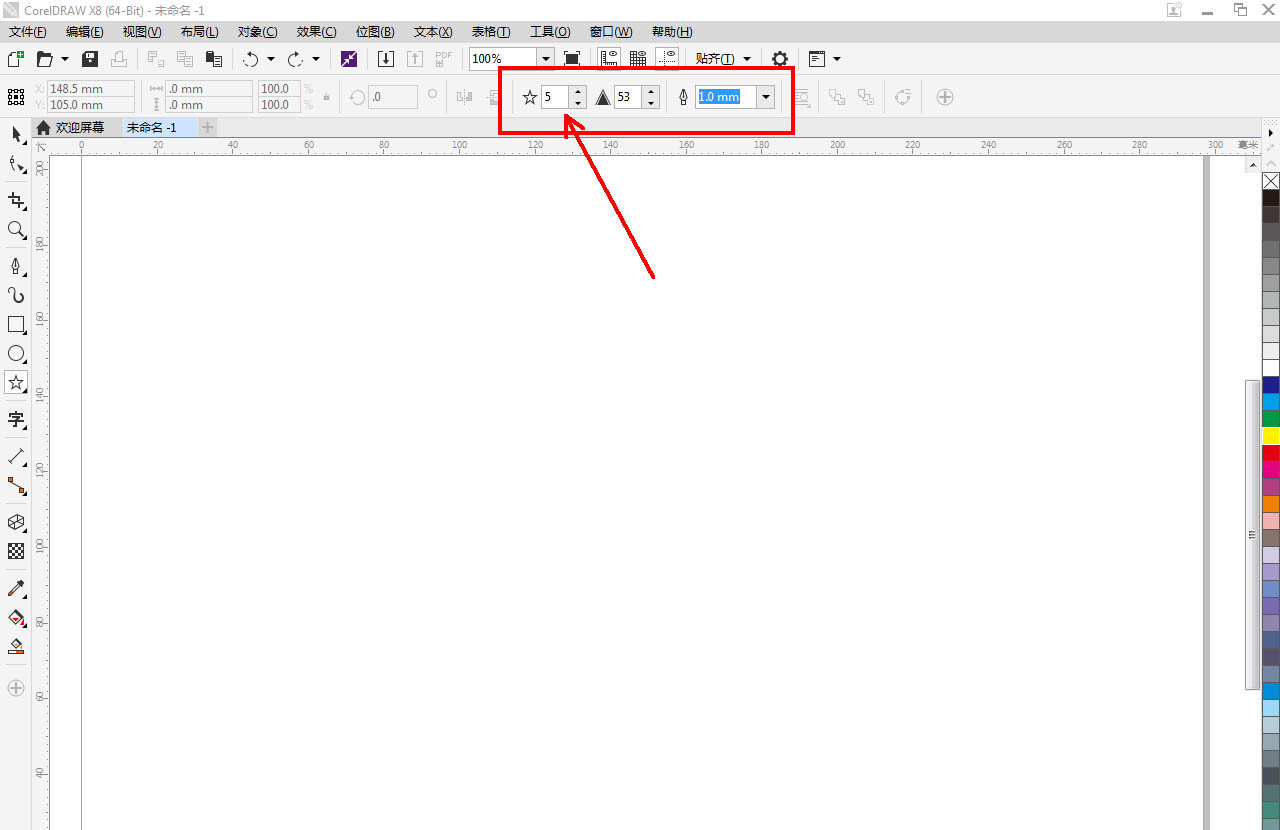Select the Connector tool

(x=16, y=486)
